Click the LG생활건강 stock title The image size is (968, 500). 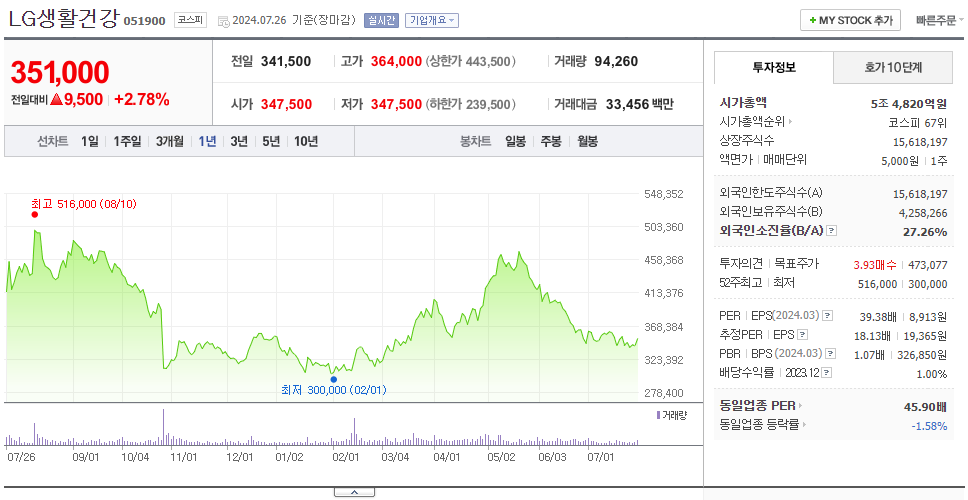[x=64, y=19]
